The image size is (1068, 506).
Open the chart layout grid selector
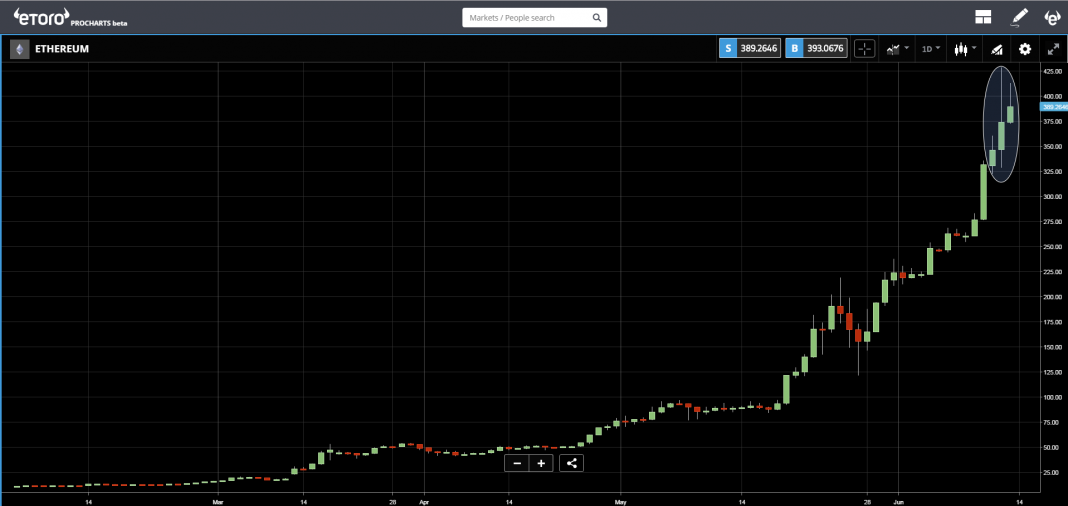pos(983,17)
